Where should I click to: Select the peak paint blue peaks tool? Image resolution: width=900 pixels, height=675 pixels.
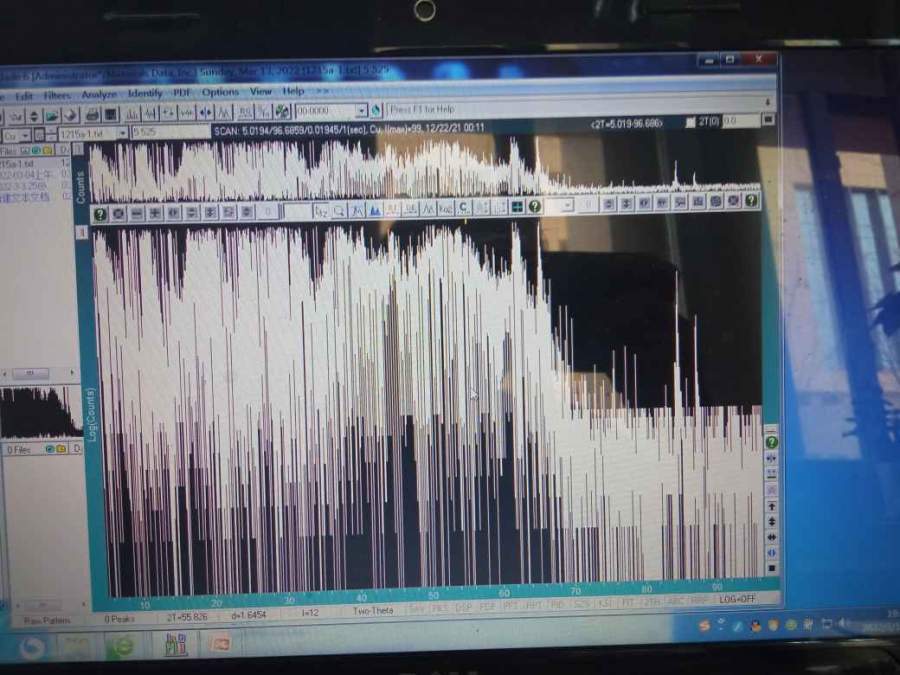coord(375,210)
